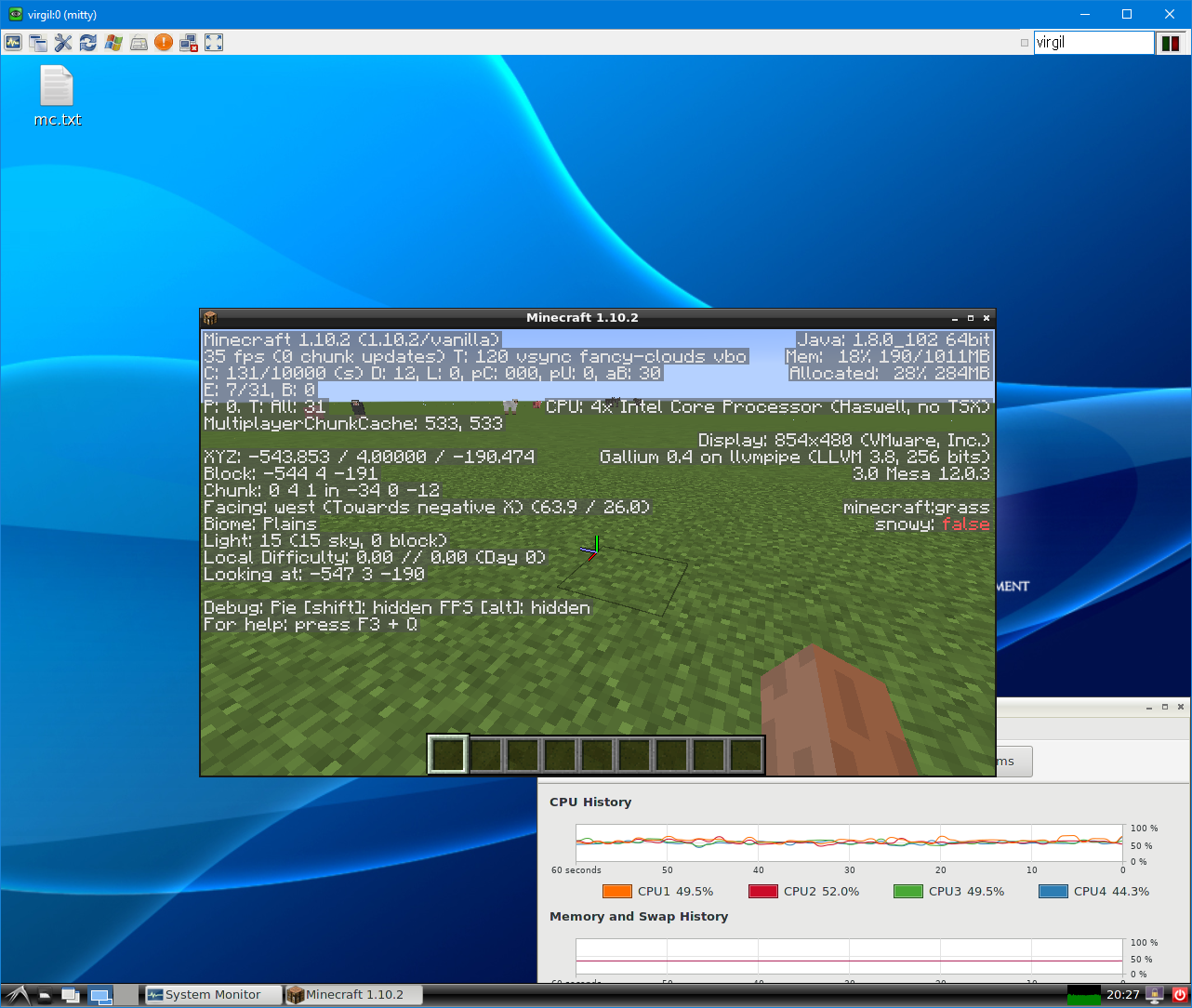Click the 'XYZ: -543.853' coordinates line

coord(369,458)
